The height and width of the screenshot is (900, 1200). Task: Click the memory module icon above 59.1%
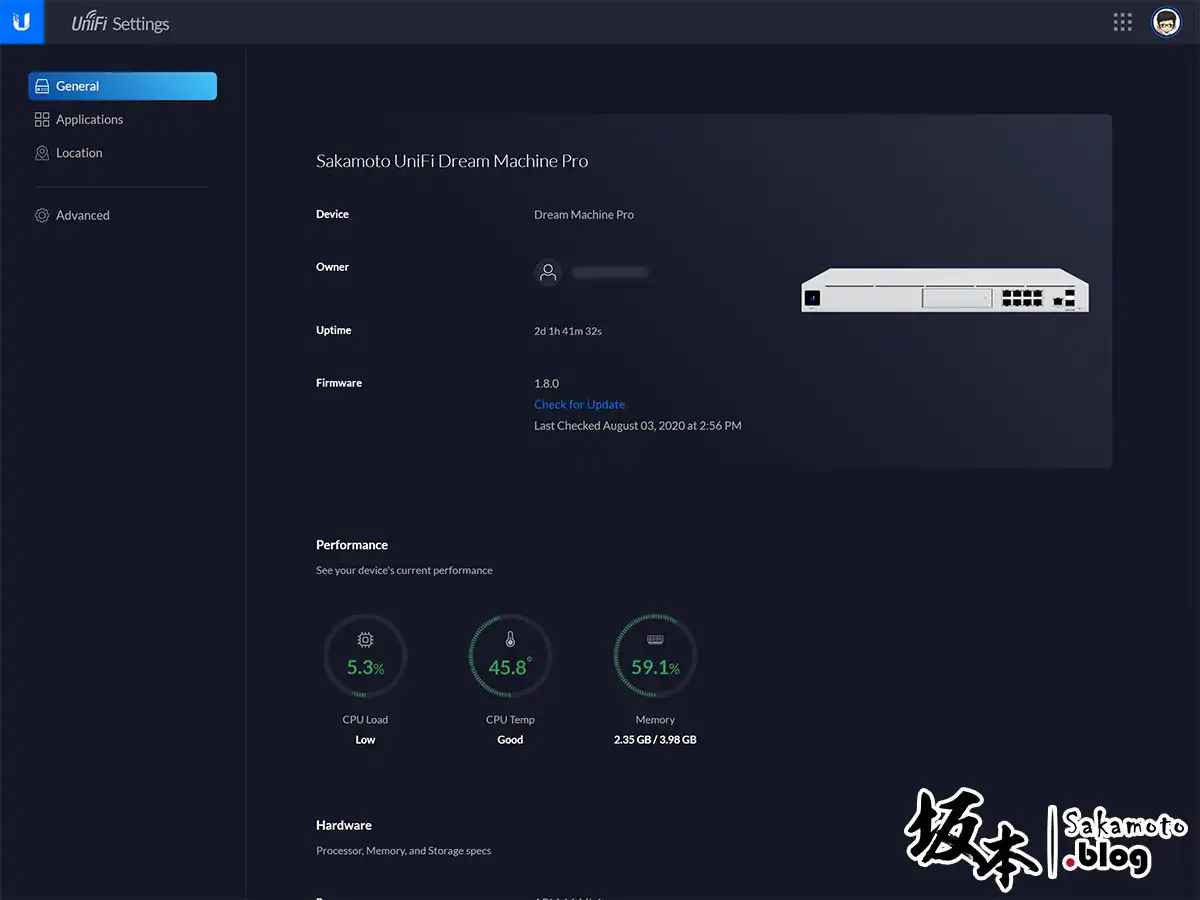pos(655,640)
